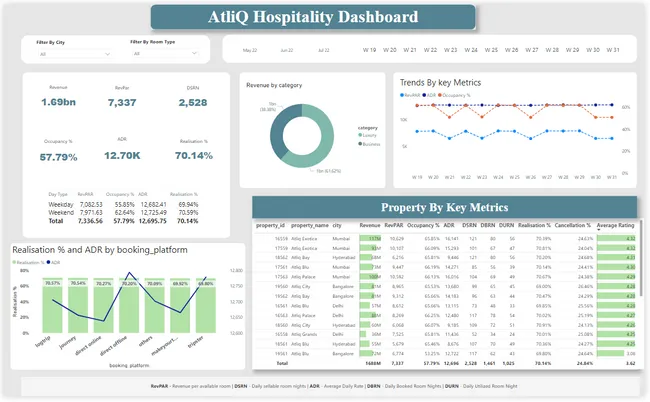Filter by week W 22
Viewport: 650px width, 402px height.
tap(430, 50)
